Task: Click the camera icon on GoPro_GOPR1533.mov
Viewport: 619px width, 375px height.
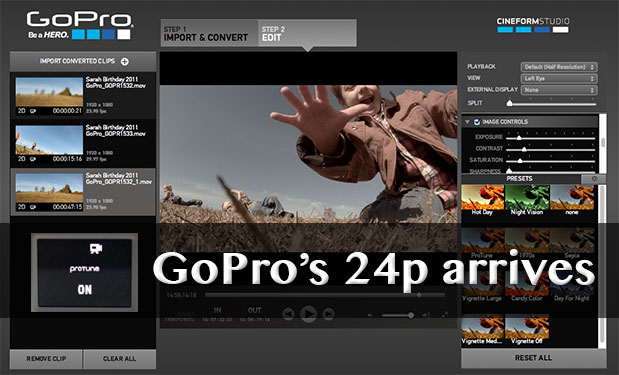Action: (33, 159)
